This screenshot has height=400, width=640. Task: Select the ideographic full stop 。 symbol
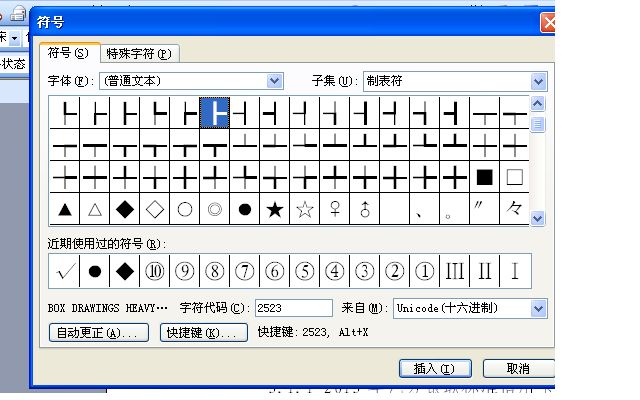click(x=455, y=209)
